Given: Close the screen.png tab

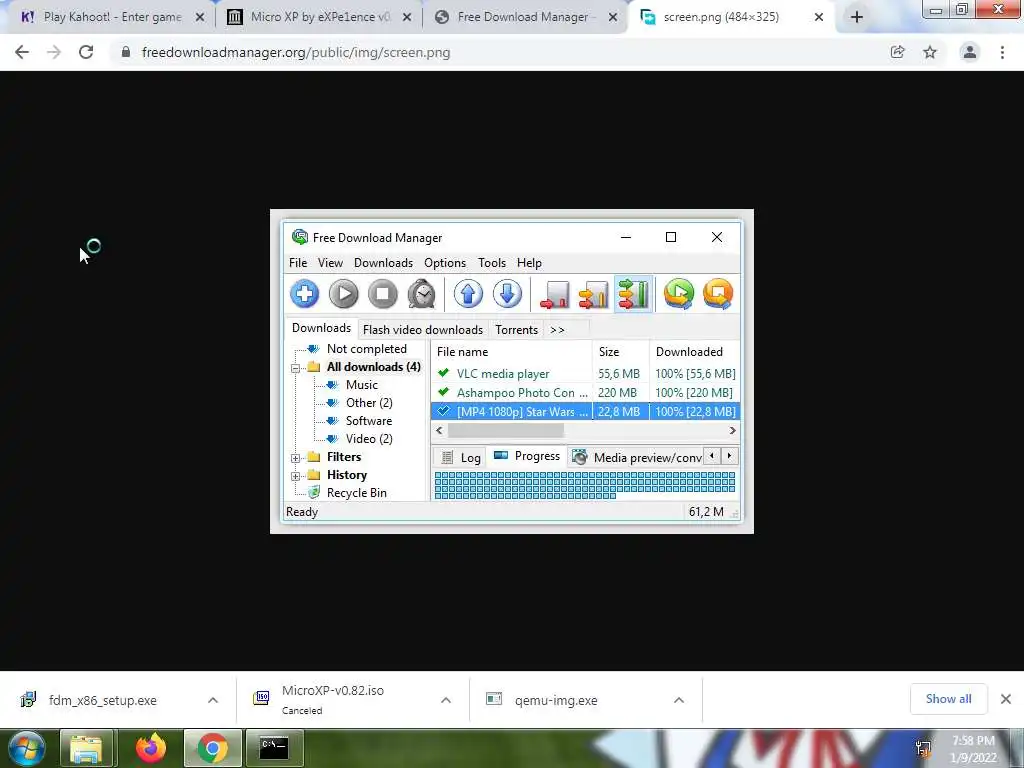Looking at the screenshot, I should (x=819, y=18).
